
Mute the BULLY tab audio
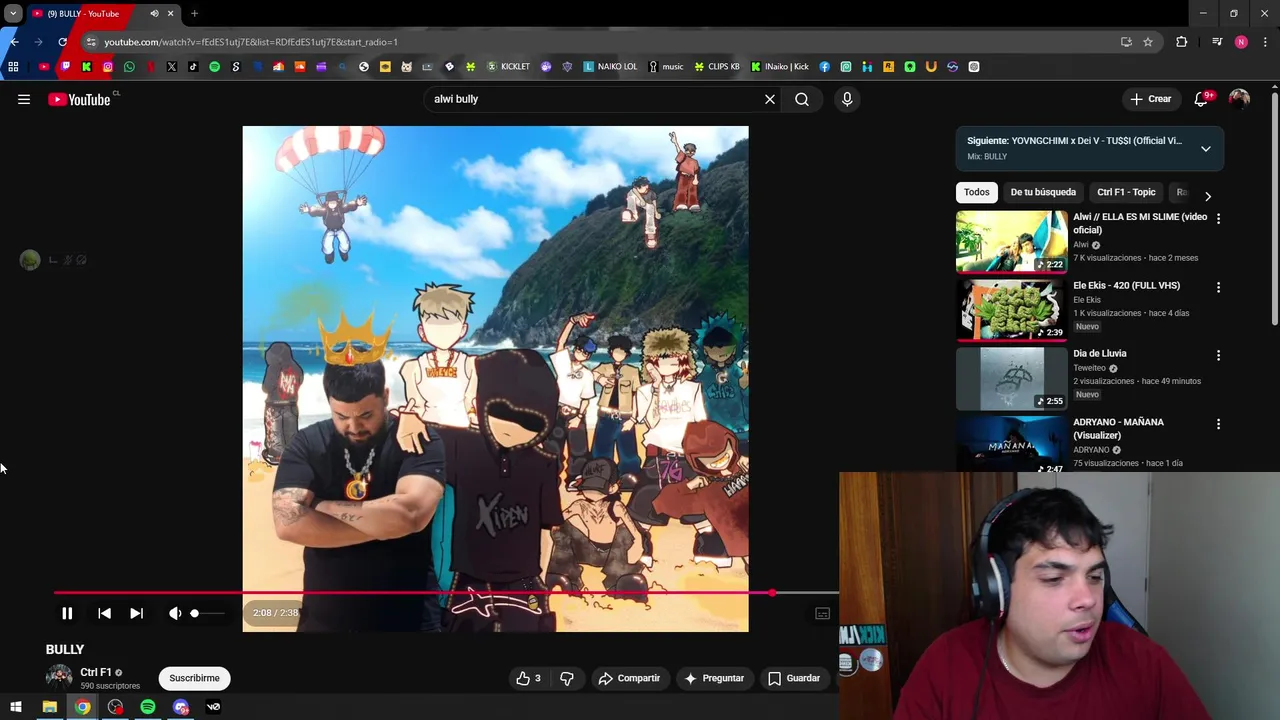pyautogui.click(x=154, y=14)
